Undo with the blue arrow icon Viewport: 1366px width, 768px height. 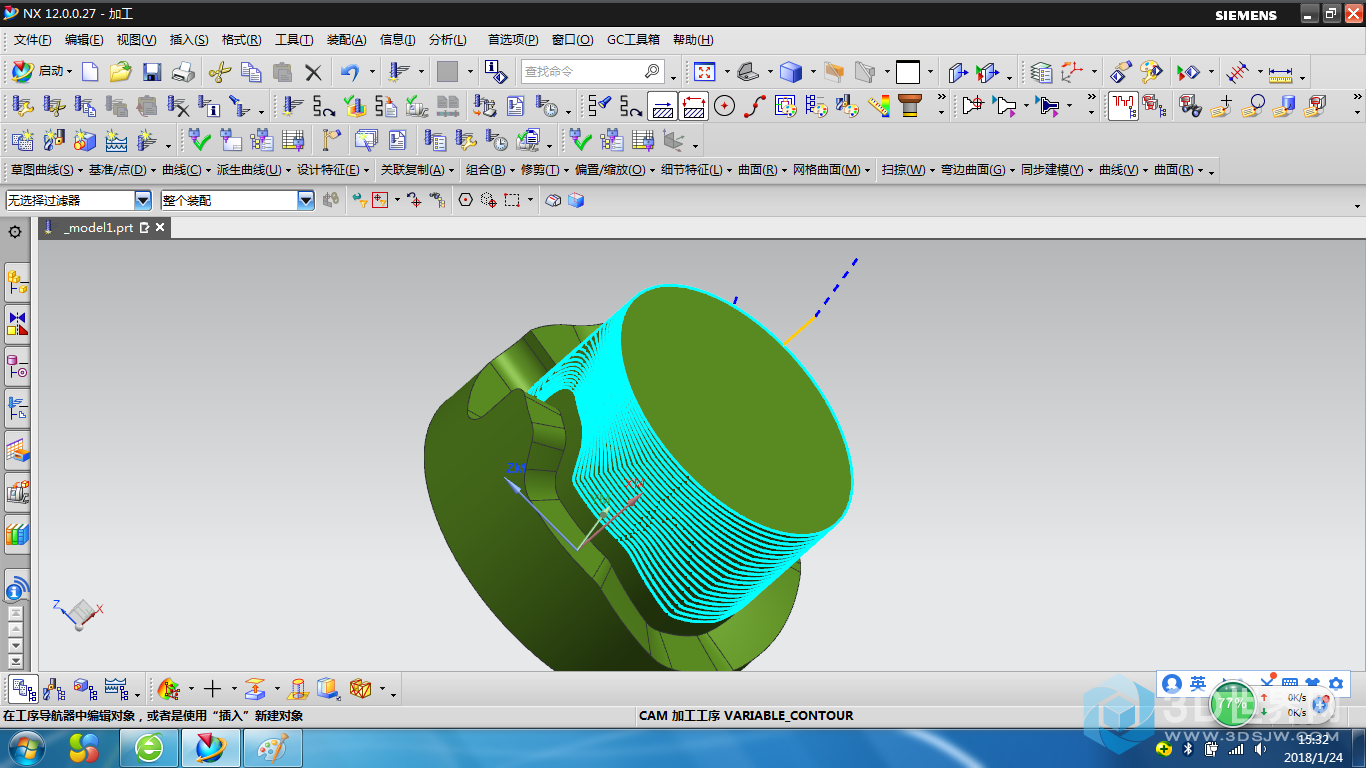click(349, 71)
